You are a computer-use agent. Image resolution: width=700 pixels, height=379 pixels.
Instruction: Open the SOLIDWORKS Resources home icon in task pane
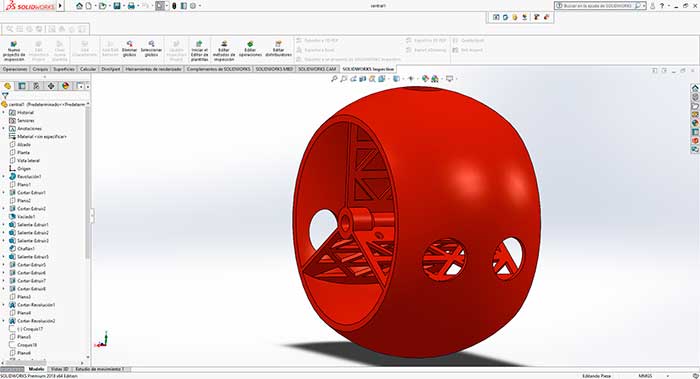click(x=695, y=88)
